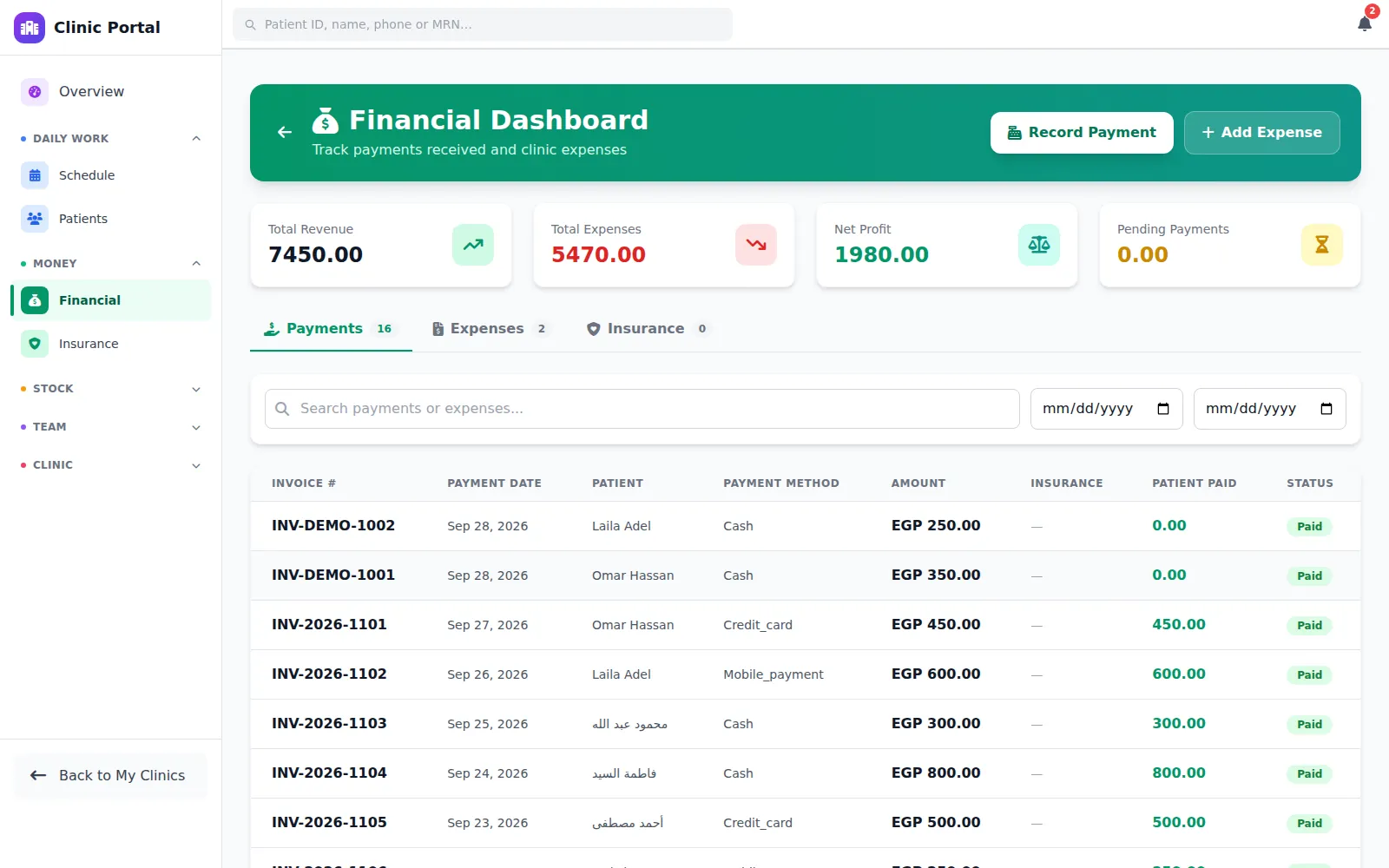
Task: Click the Invoice # column header
Action: 304,483
